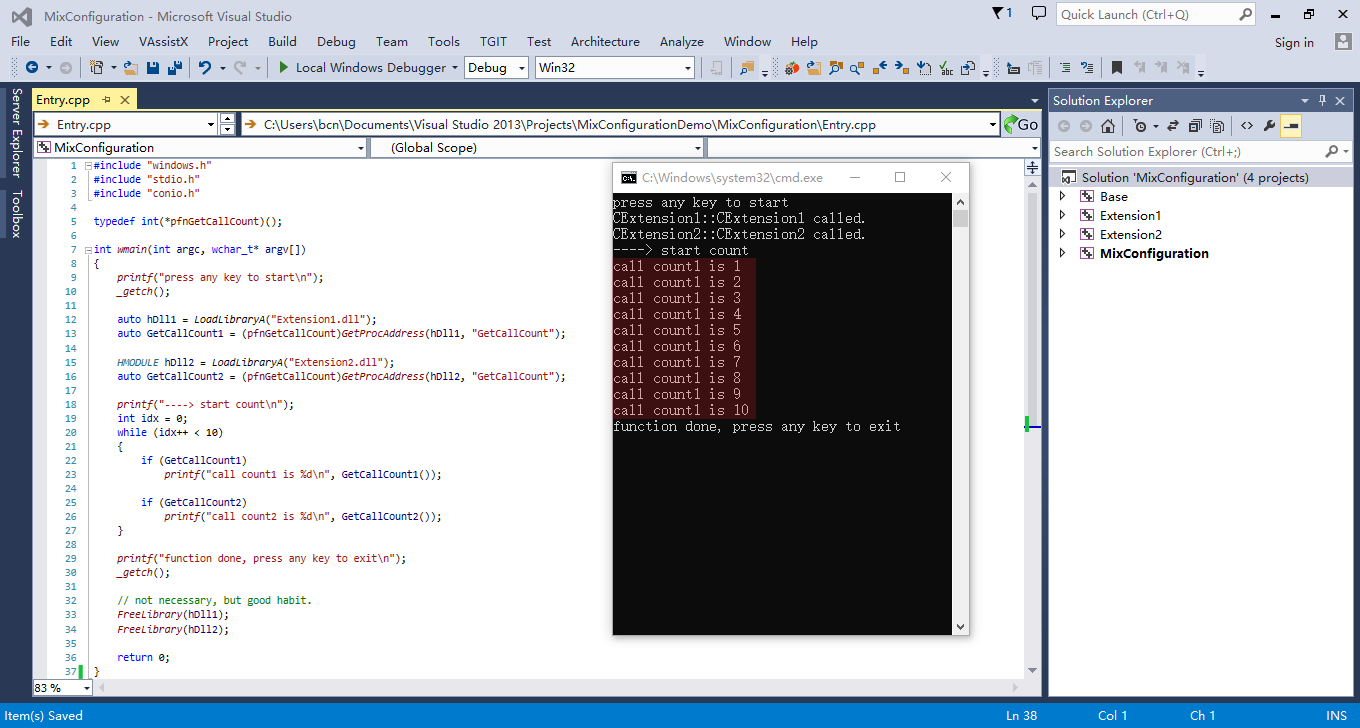Click the cmd.exe console vertical scrollbar
Viewport: 1360px width, 728px height.
[961, 413]
